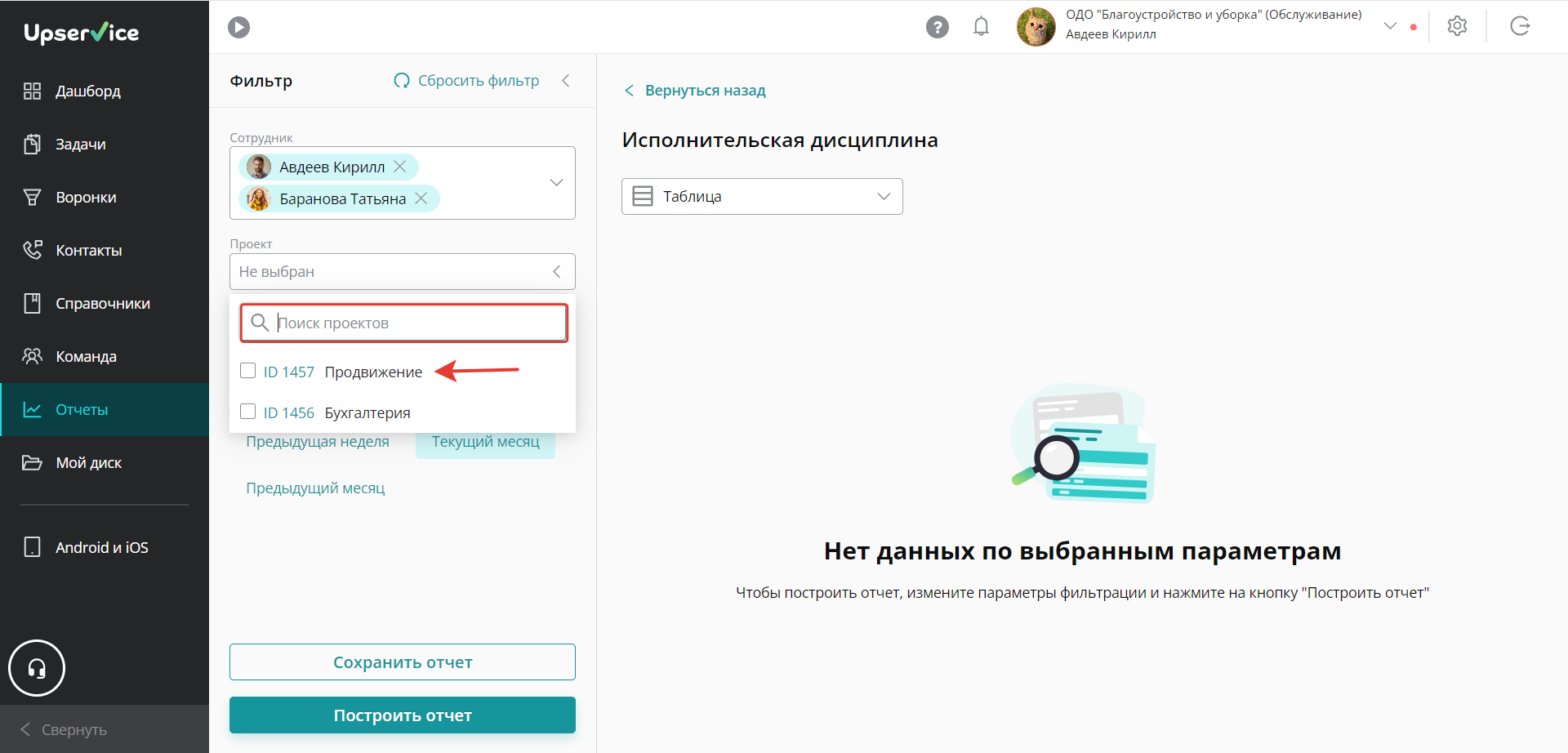Image resolution: width=1568 pixels, height=753 pixels.
Task: Click Сохранить отчет button
Action: (403, 662)
